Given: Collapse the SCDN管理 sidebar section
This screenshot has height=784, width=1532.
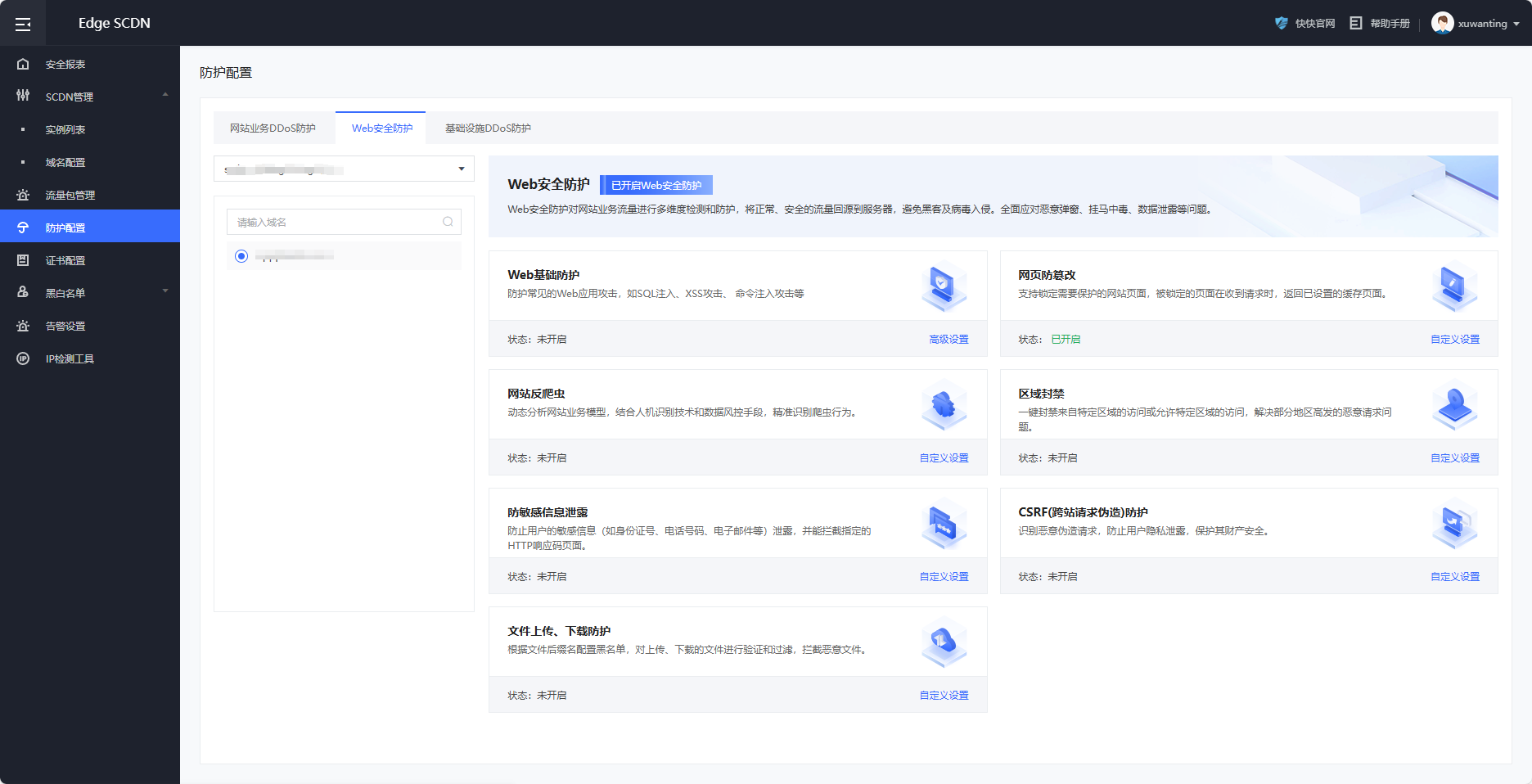Looking at the screenshot, I should (165, 96).
